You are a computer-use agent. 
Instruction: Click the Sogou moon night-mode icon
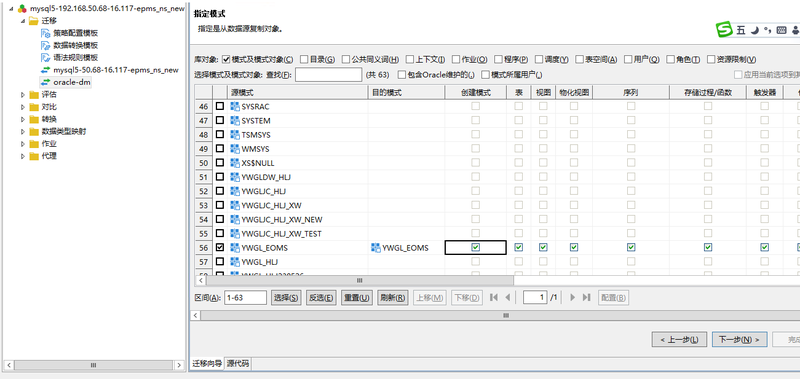[755, 30]
